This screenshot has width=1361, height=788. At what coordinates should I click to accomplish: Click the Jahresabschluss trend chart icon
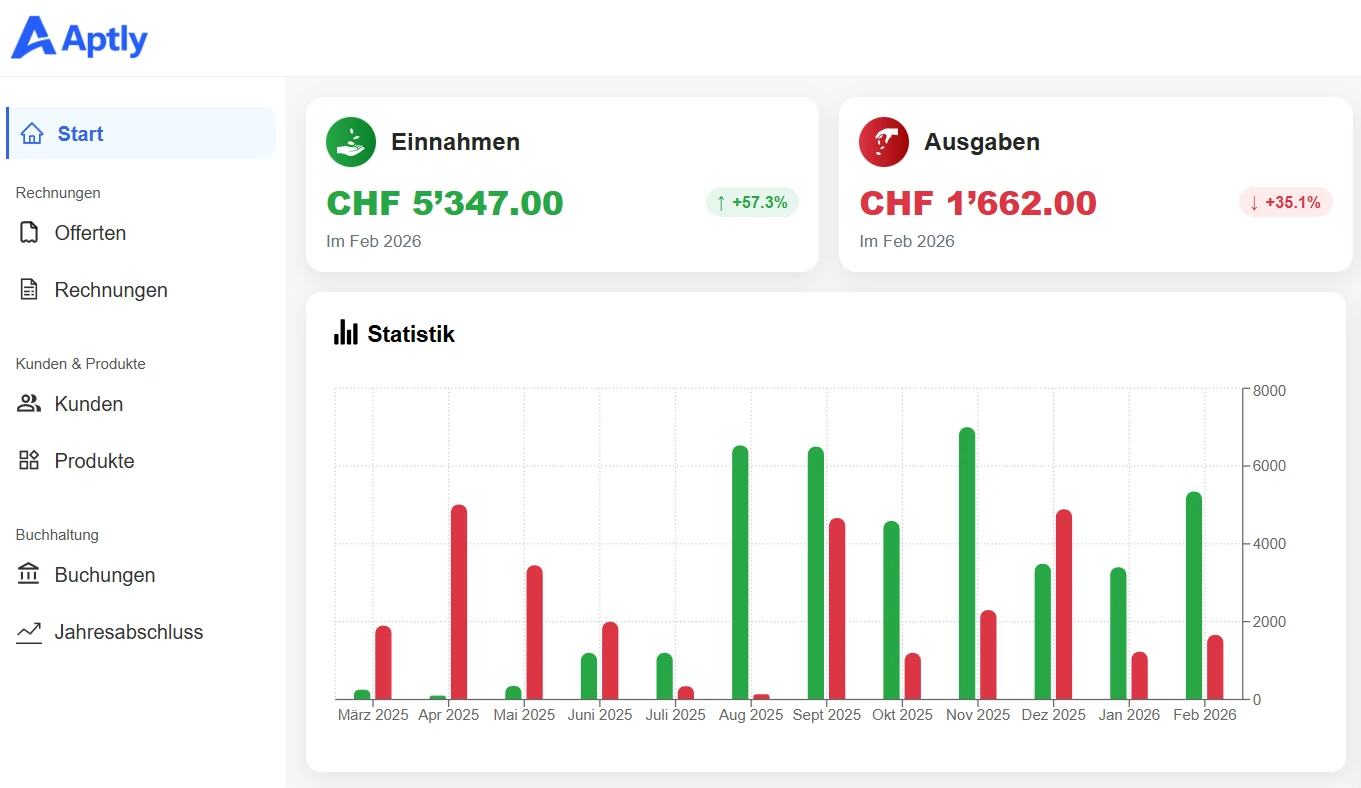[29, 632]
